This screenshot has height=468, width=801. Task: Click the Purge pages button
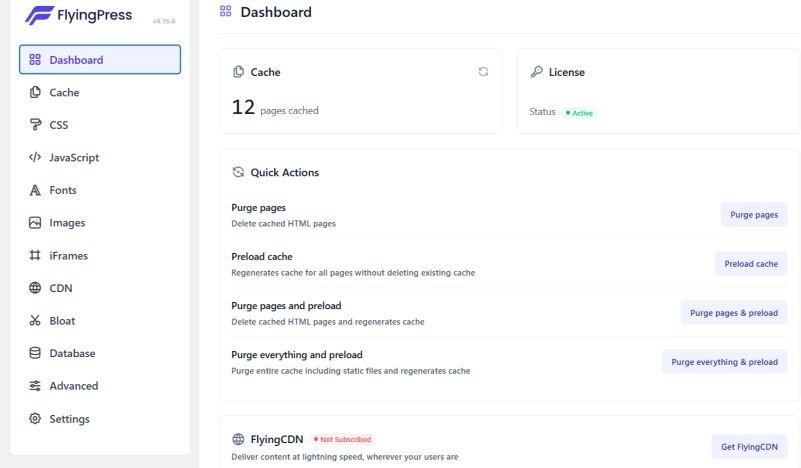pyautogui.click(x=754, y=215)
